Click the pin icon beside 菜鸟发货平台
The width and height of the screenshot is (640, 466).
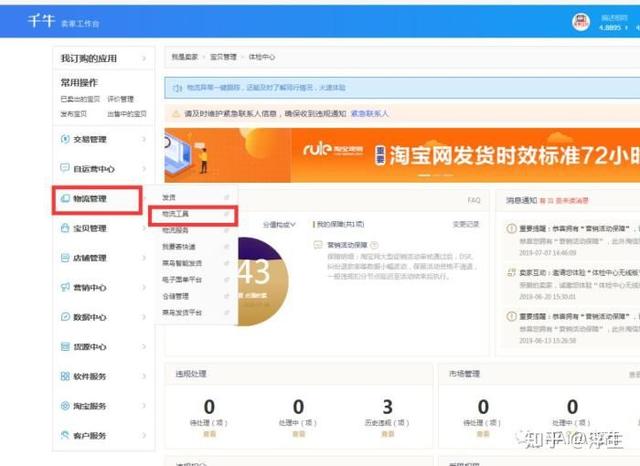point(227,313)
